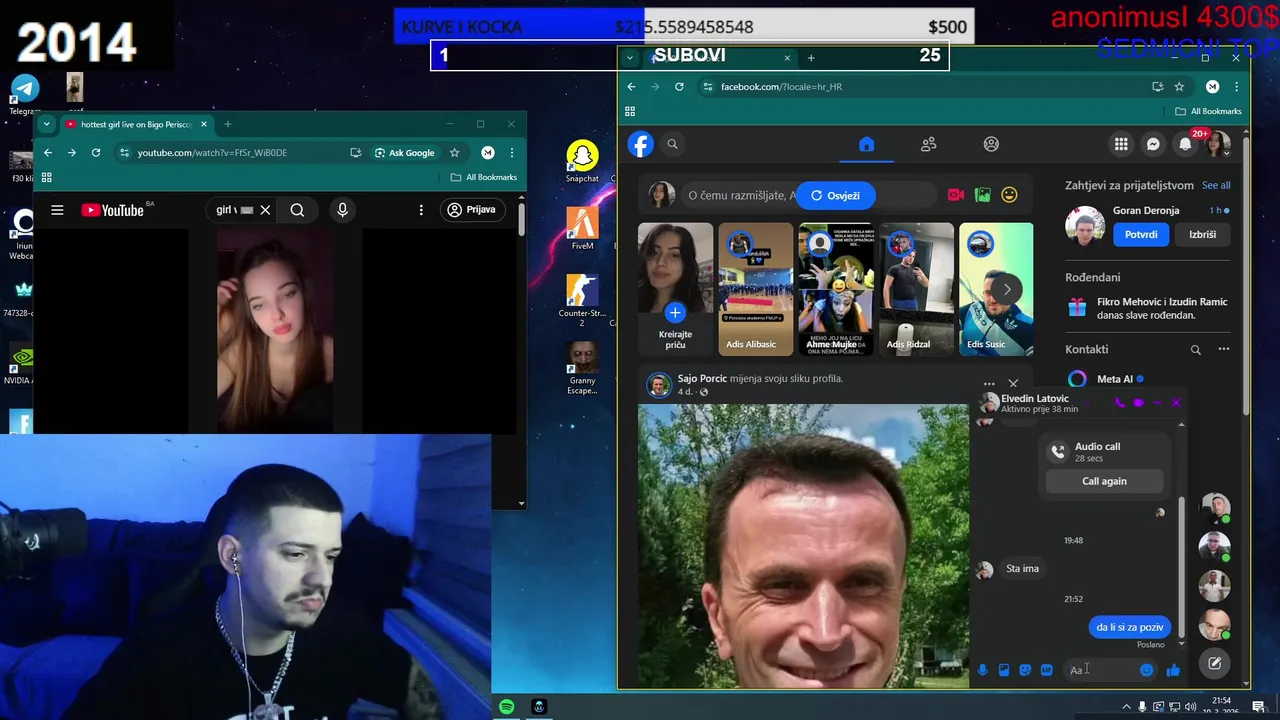This screenshot has width=1280, height=720.
Task: Minimize the Elvedin Latovic chat
Action: click(1157, 403)
